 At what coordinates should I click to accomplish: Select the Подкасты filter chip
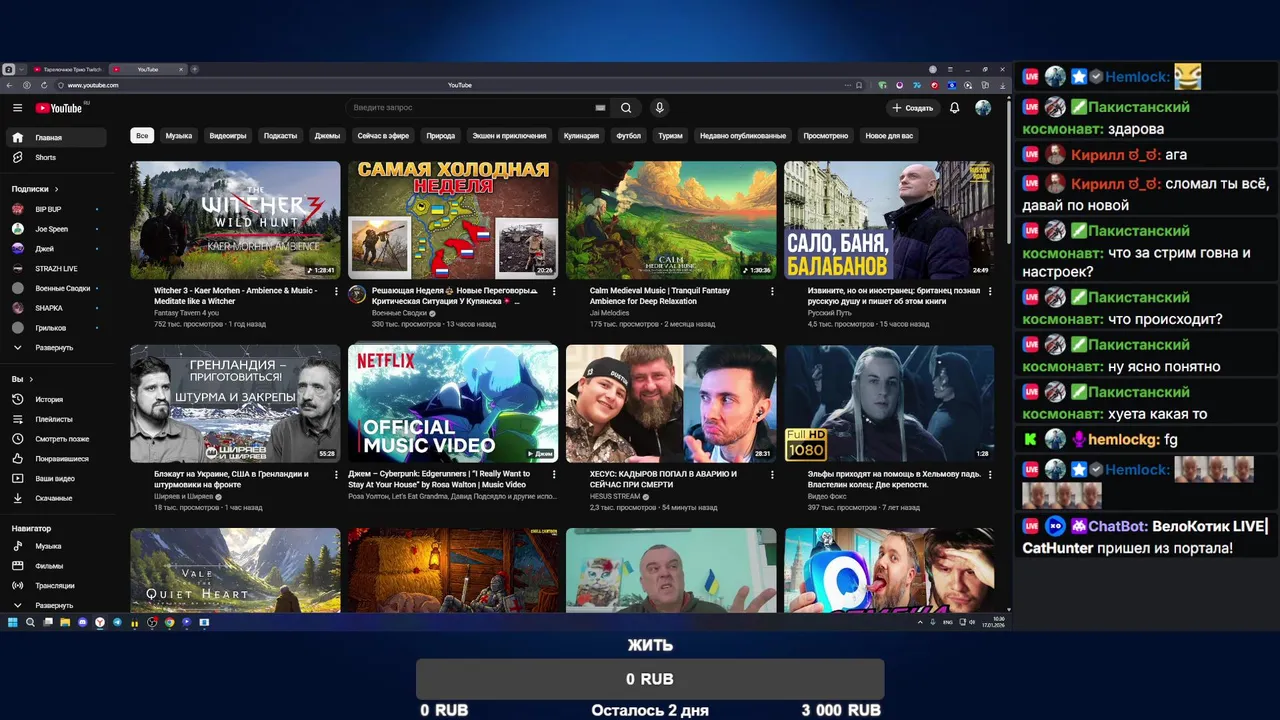pos(281,136)
